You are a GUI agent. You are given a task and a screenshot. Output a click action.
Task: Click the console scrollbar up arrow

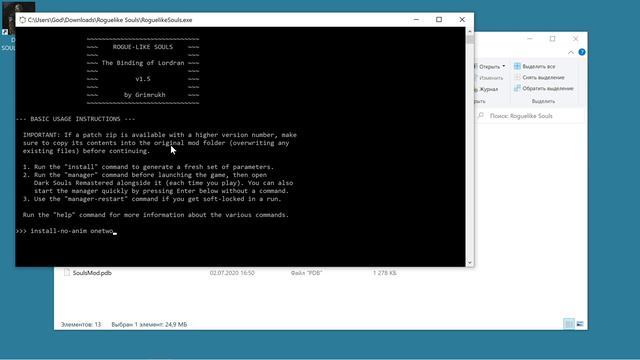[x=469, y=31]
